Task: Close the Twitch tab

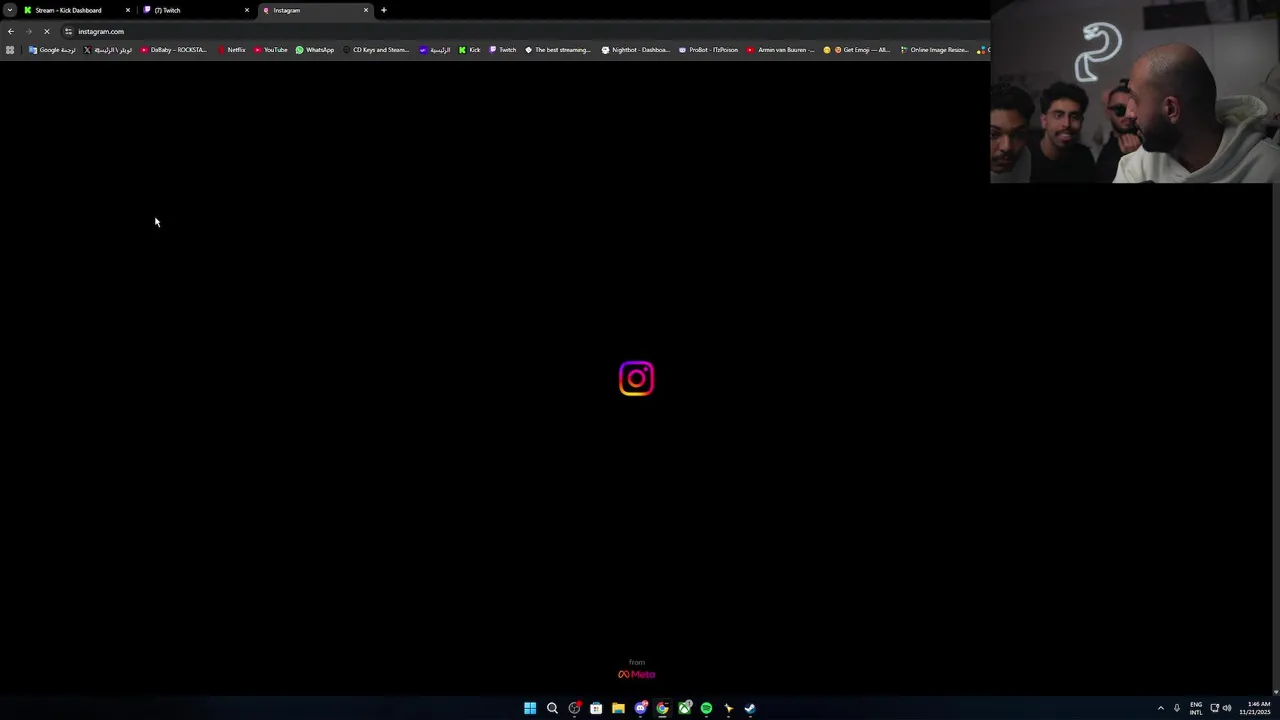Action: tap(247, 10)
